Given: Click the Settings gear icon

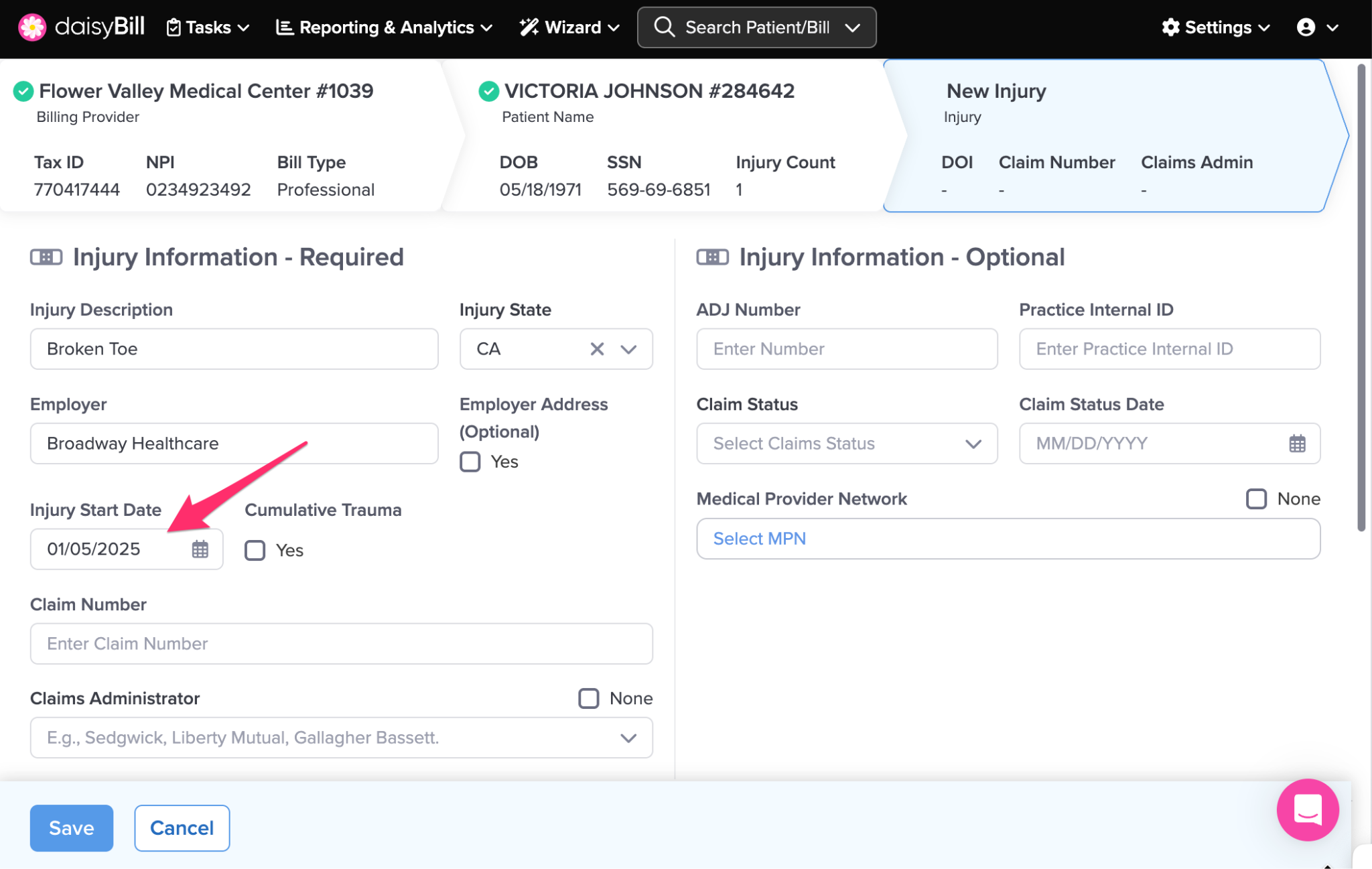Looking at the screenshot, I should tap(1170, 27).
